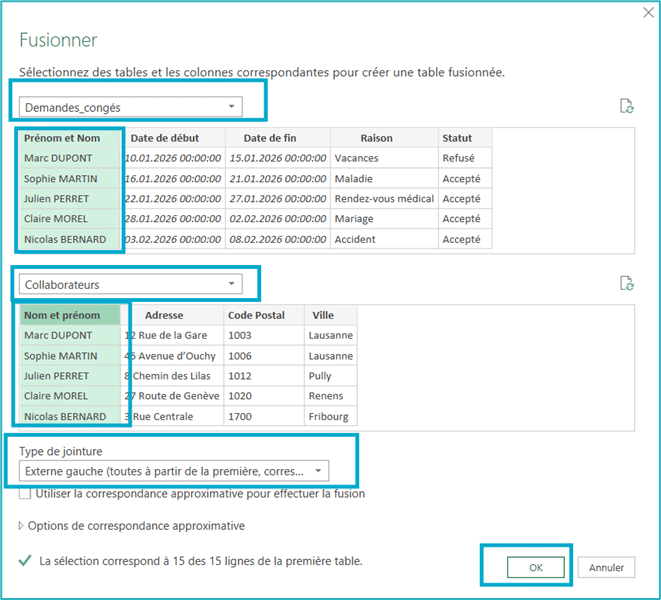Click the Refusé status cell
Image resolution: width=661 pixels, height=600 pixels.
[465, 158]
